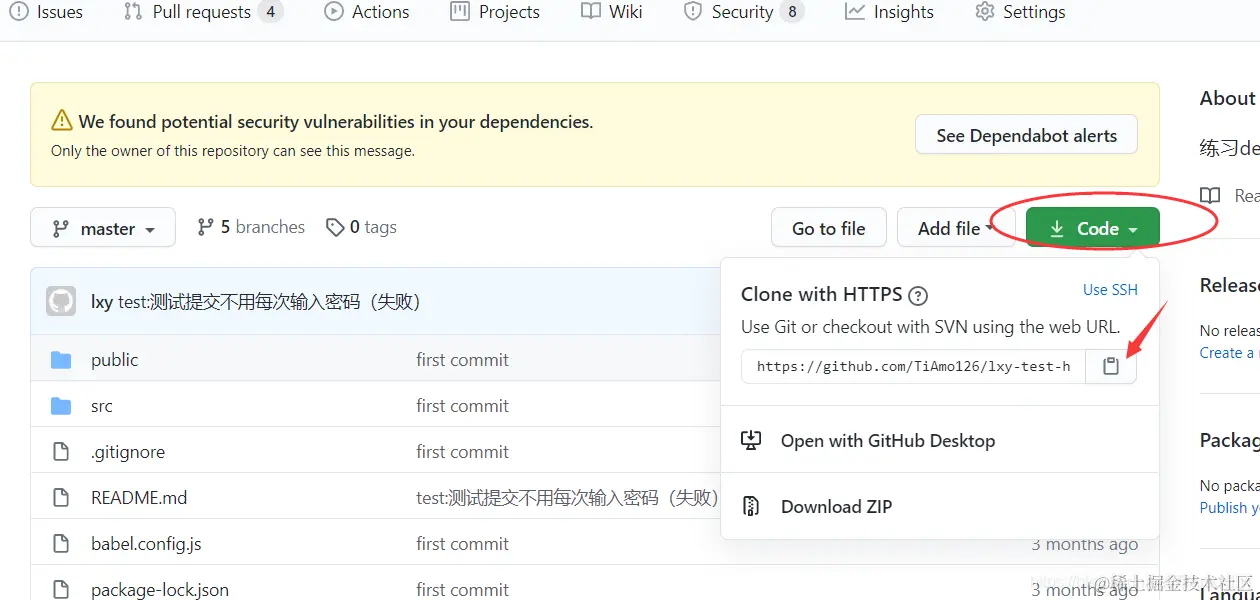Screen dimensions: 1260x600
Task: Switch to the Pull requests tab
Action: (x=202, y=12)
